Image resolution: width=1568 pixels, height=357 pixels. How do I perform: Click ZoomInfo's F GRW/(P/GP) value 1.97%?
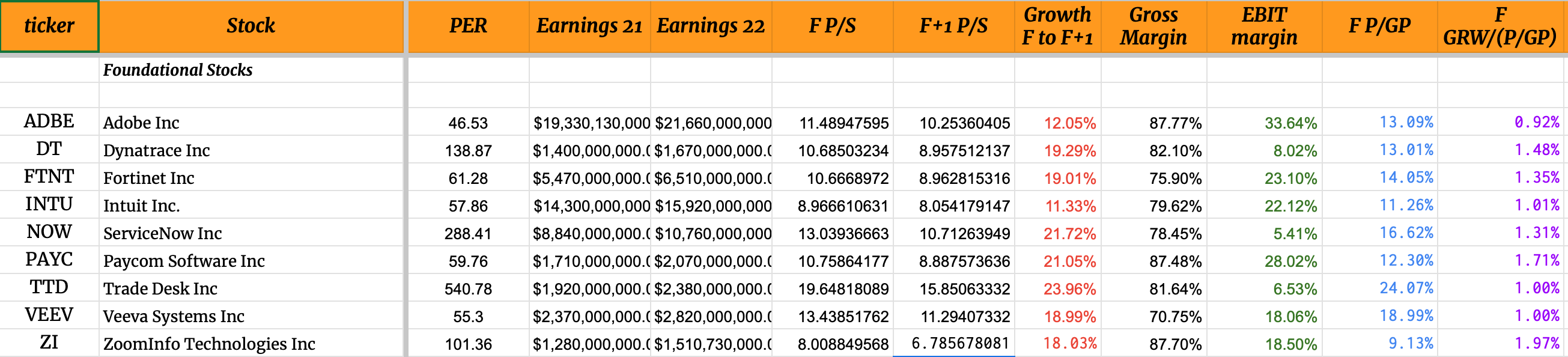click(x=1536, y=344)
